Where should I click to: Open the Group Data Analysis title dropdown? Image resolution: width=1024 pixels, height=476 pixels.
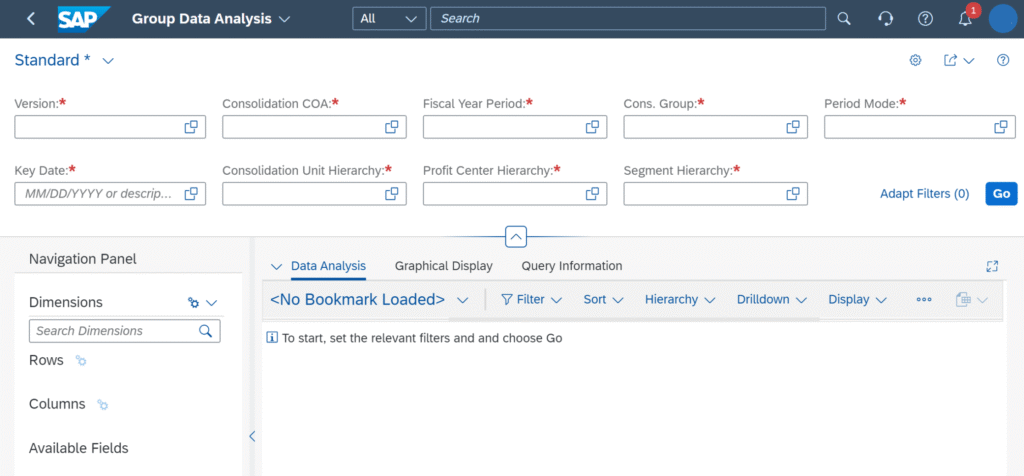point(284,19)
